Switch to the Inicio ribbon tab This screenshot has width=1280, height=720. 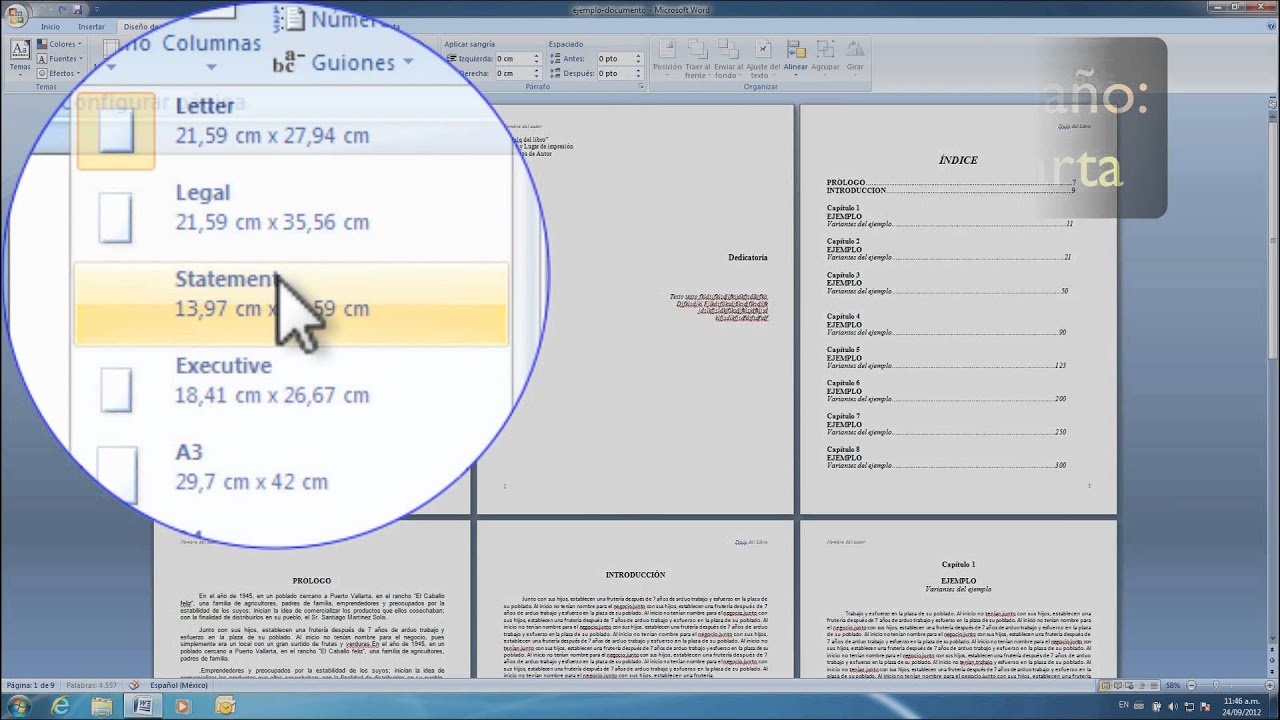[x=50, y=27]
